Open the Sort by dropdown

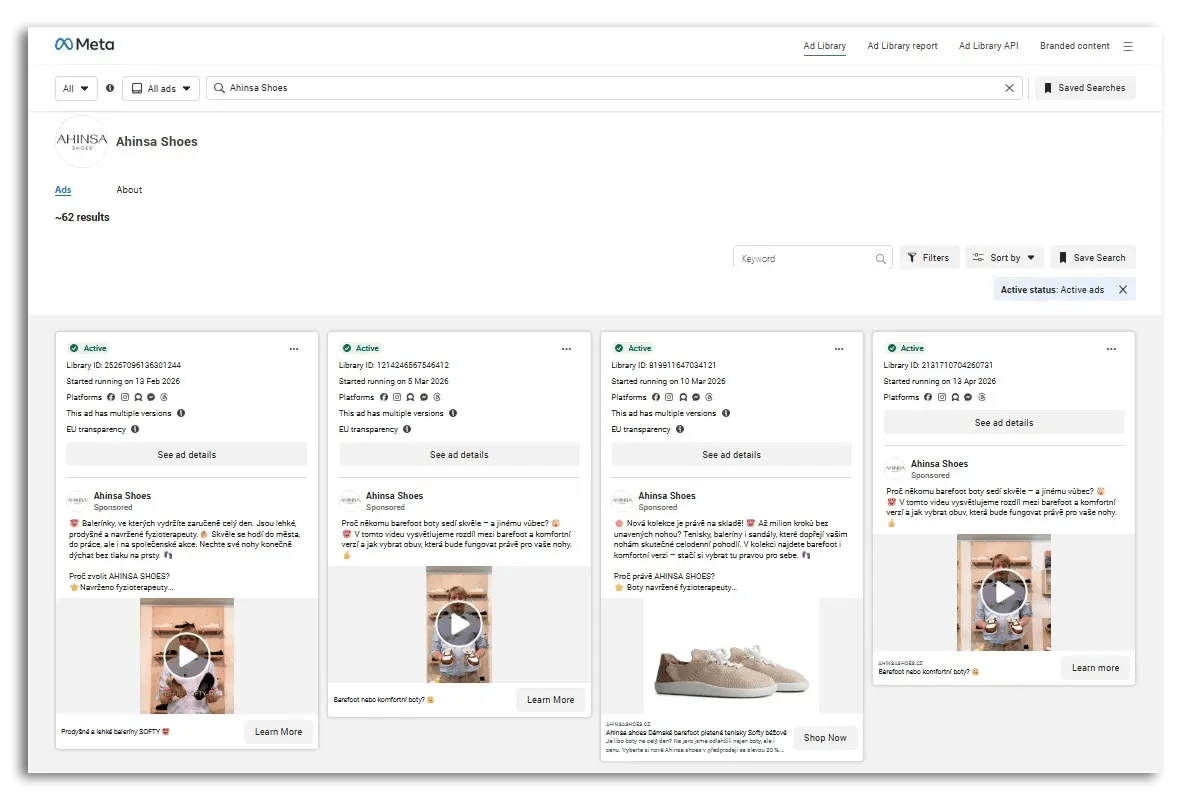coord(1004,257)
